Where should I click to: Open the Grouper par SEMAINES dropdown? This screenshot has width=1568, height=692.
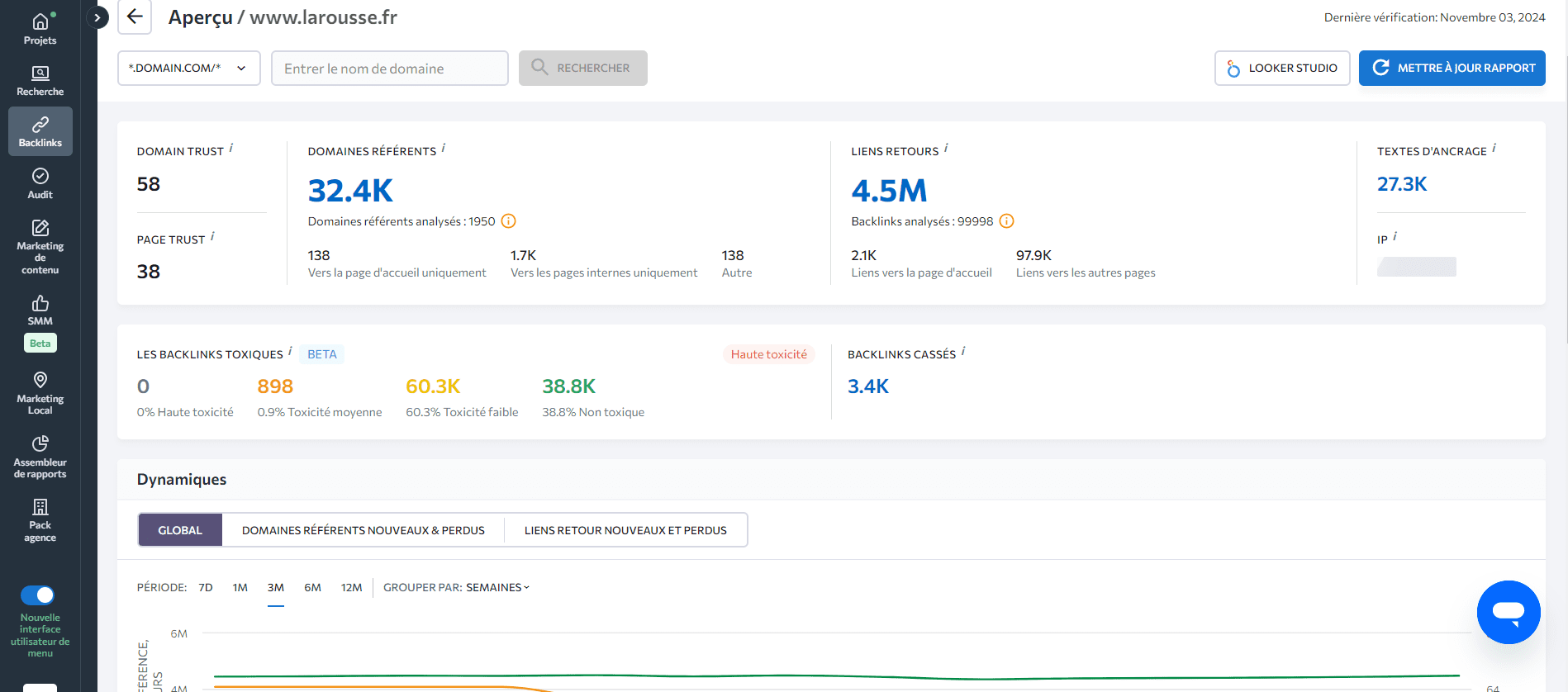pos(497,587)
